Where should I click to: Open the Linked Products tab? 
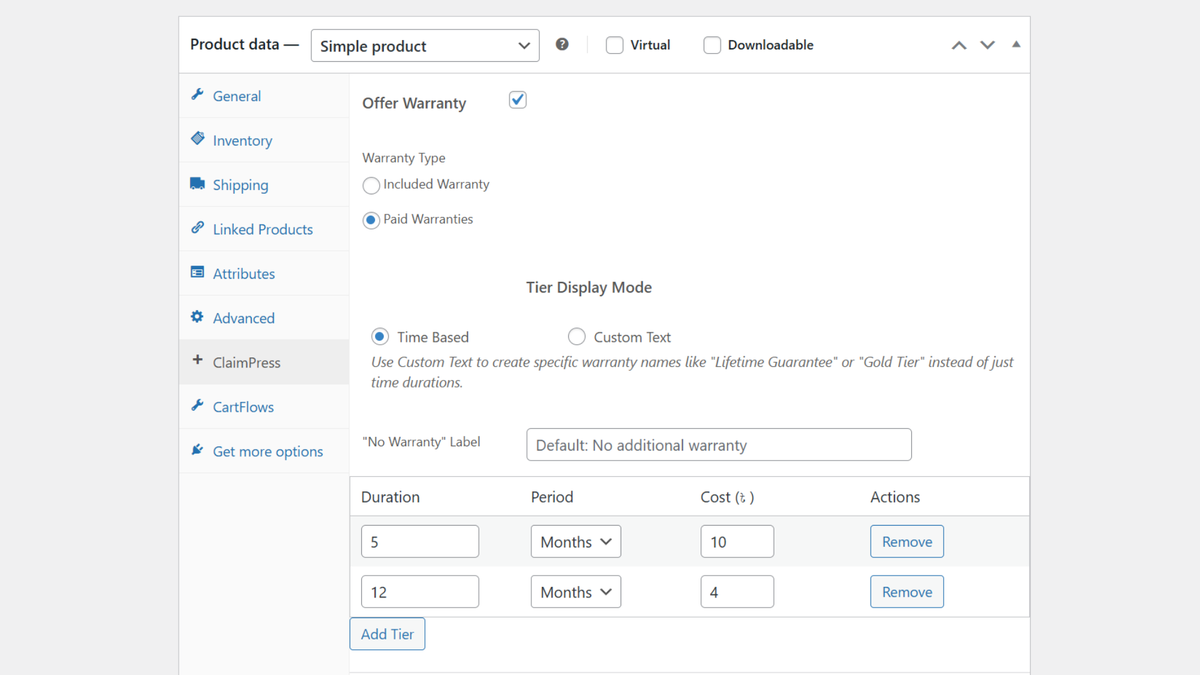(x=264, y=229)
